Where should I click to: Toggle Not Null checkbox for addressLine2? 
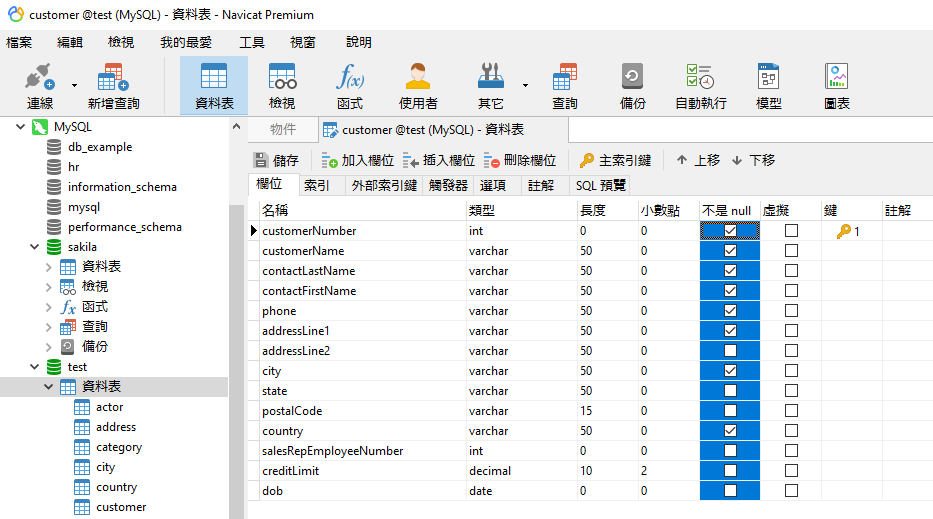(x=730, y=351)
